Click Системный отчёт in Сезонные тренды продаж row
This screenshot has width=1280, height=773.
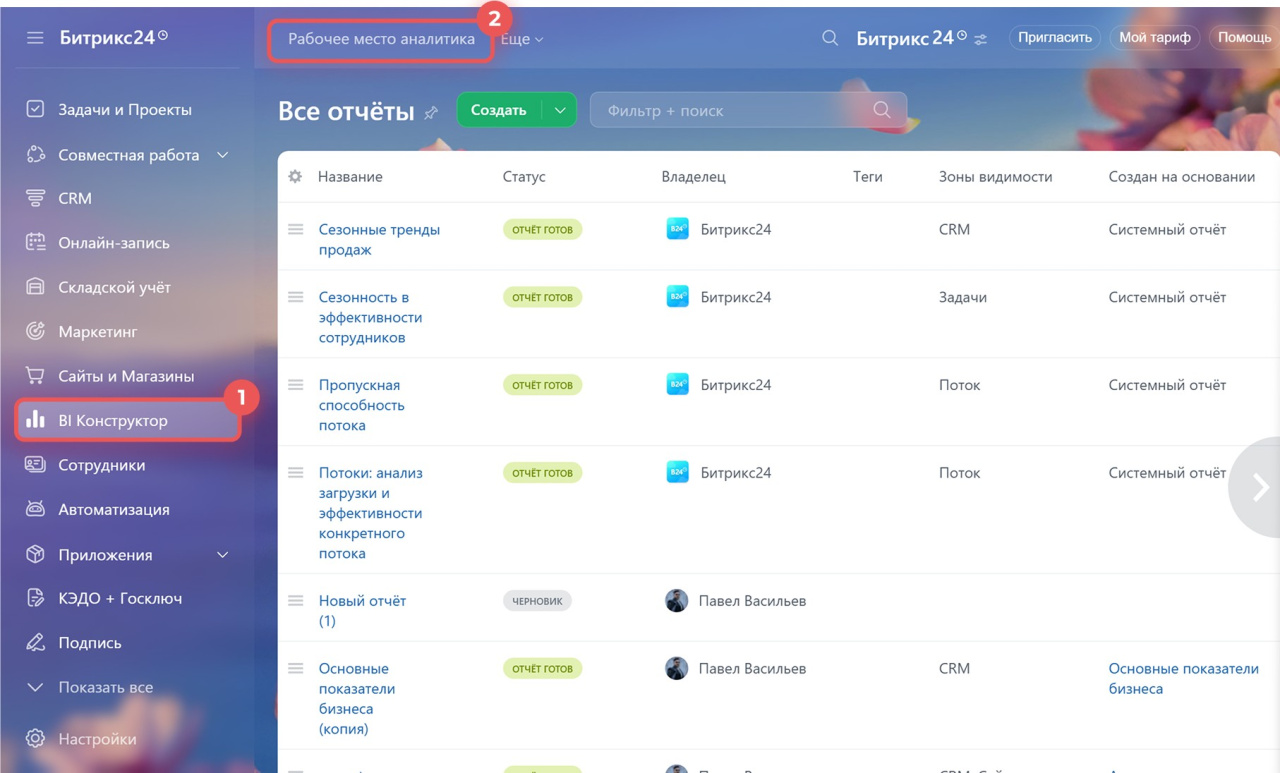pyautogui.click(x=1167, y=229)
